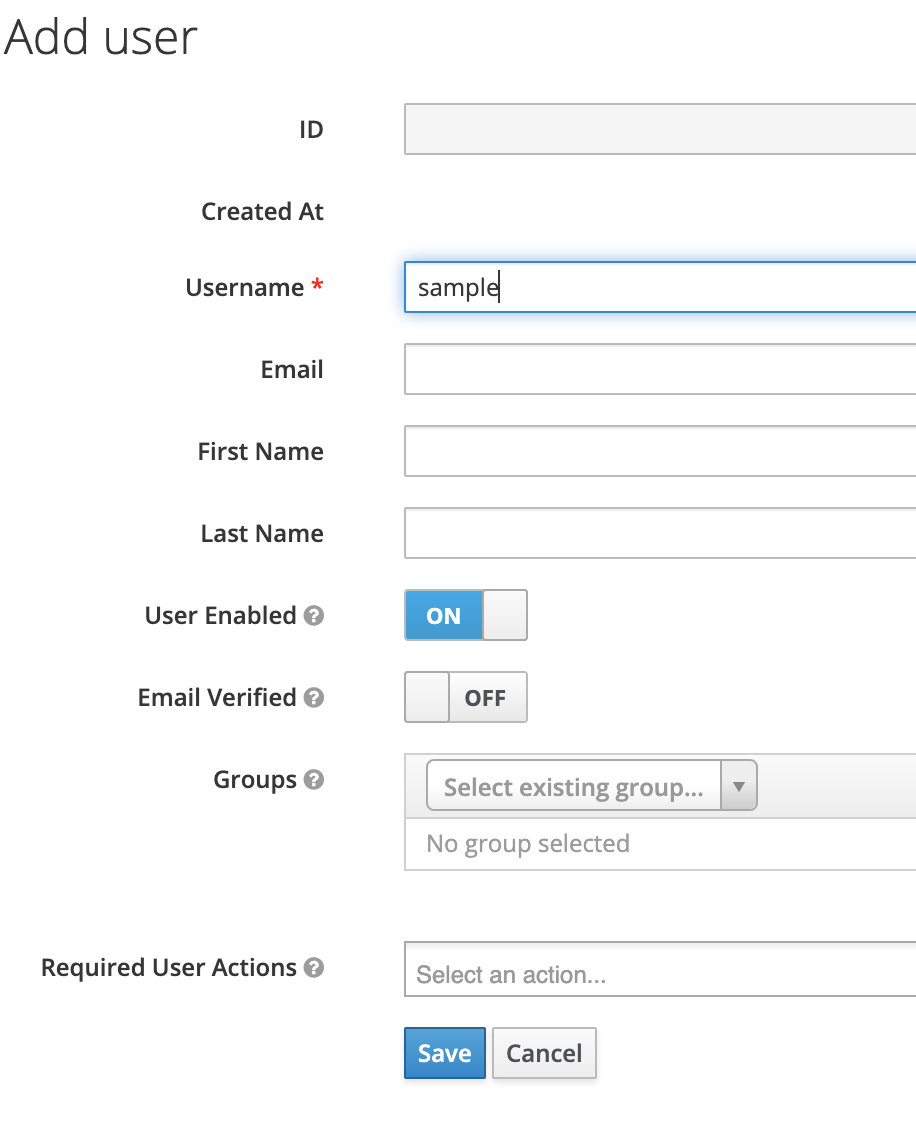
Task: Click the disabled ID field
Action: pyautogui.click(x=660, y=130)
